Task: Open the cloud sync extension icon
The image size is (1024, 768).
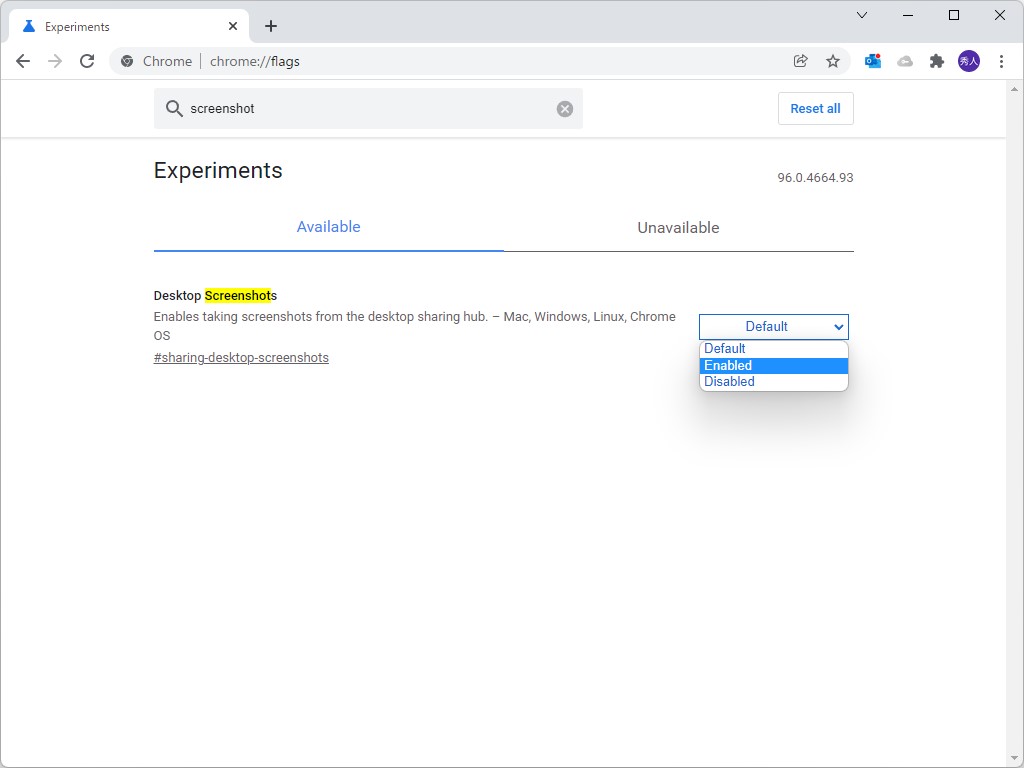Action: (905, 61)
